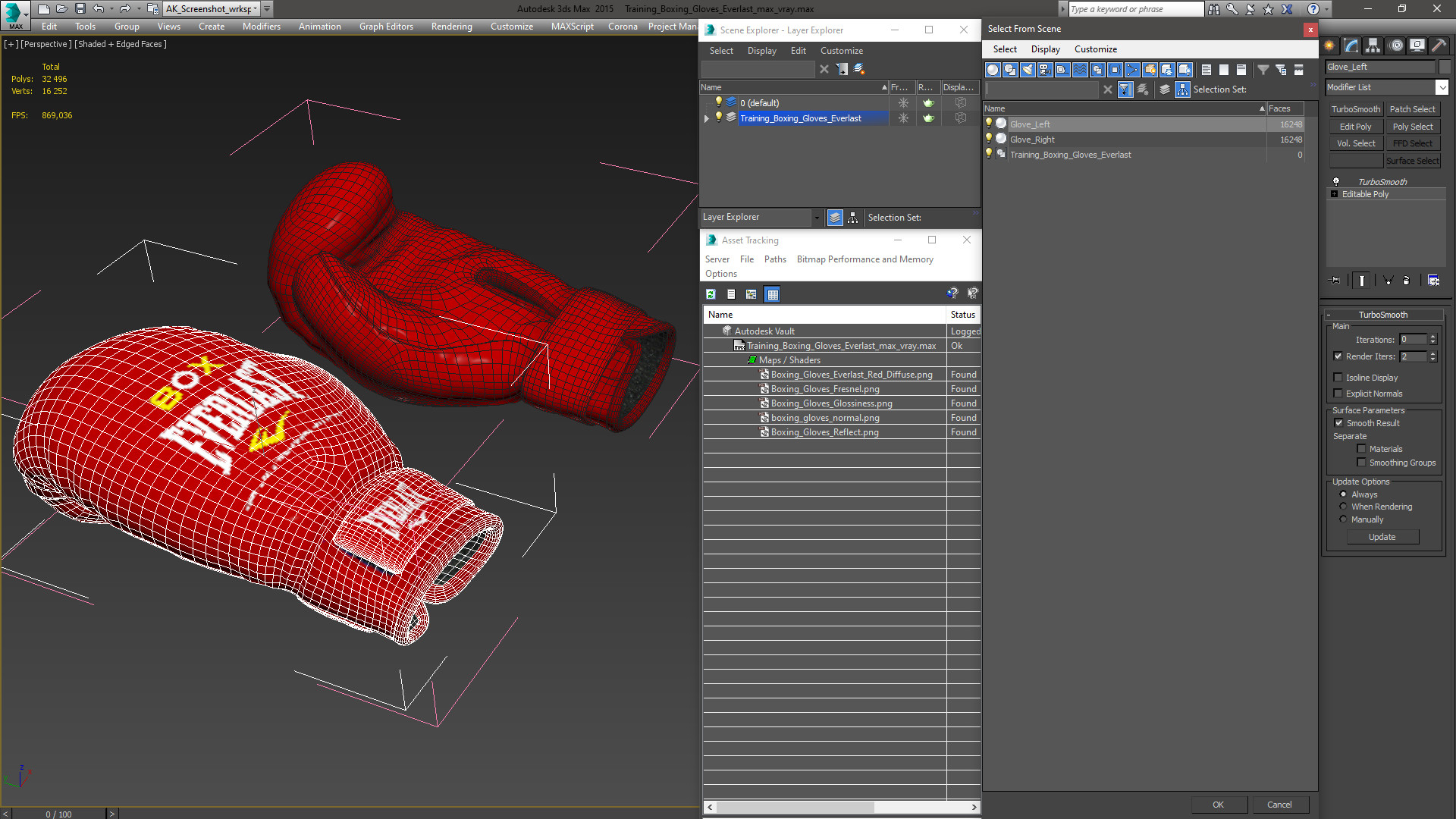
Task: Enable Separate by Materials checkbox
Action: point(1361,449)
